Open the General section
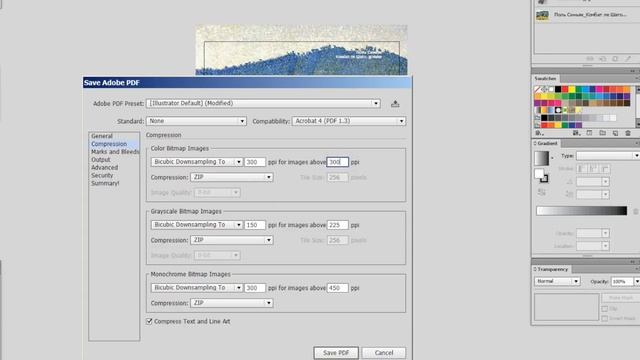This screenshot has width=640, height=360. click(x=102, y=136)
